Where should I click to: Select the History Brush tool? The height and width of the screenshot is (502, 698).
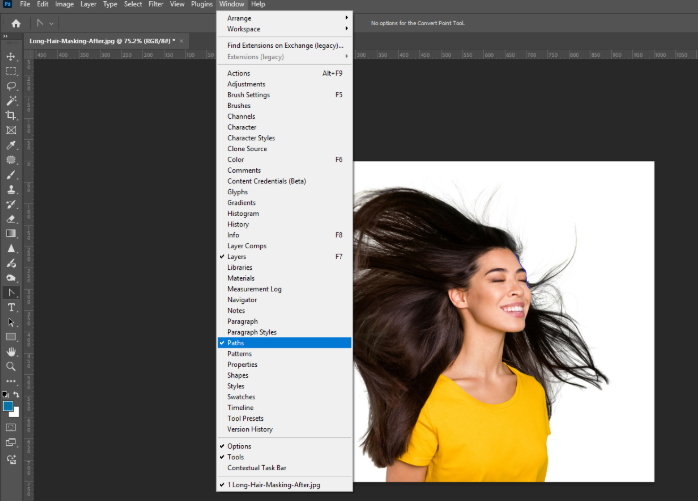(x=11, y=204)
